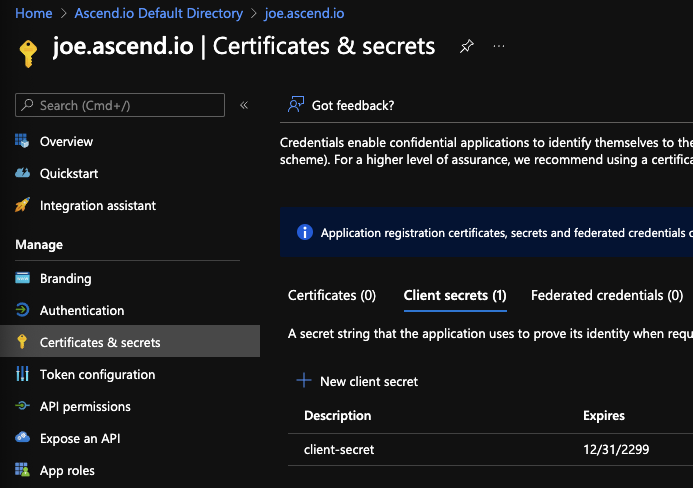
Task: Click the Overview sidebar icon
Action: pos(22,142)
